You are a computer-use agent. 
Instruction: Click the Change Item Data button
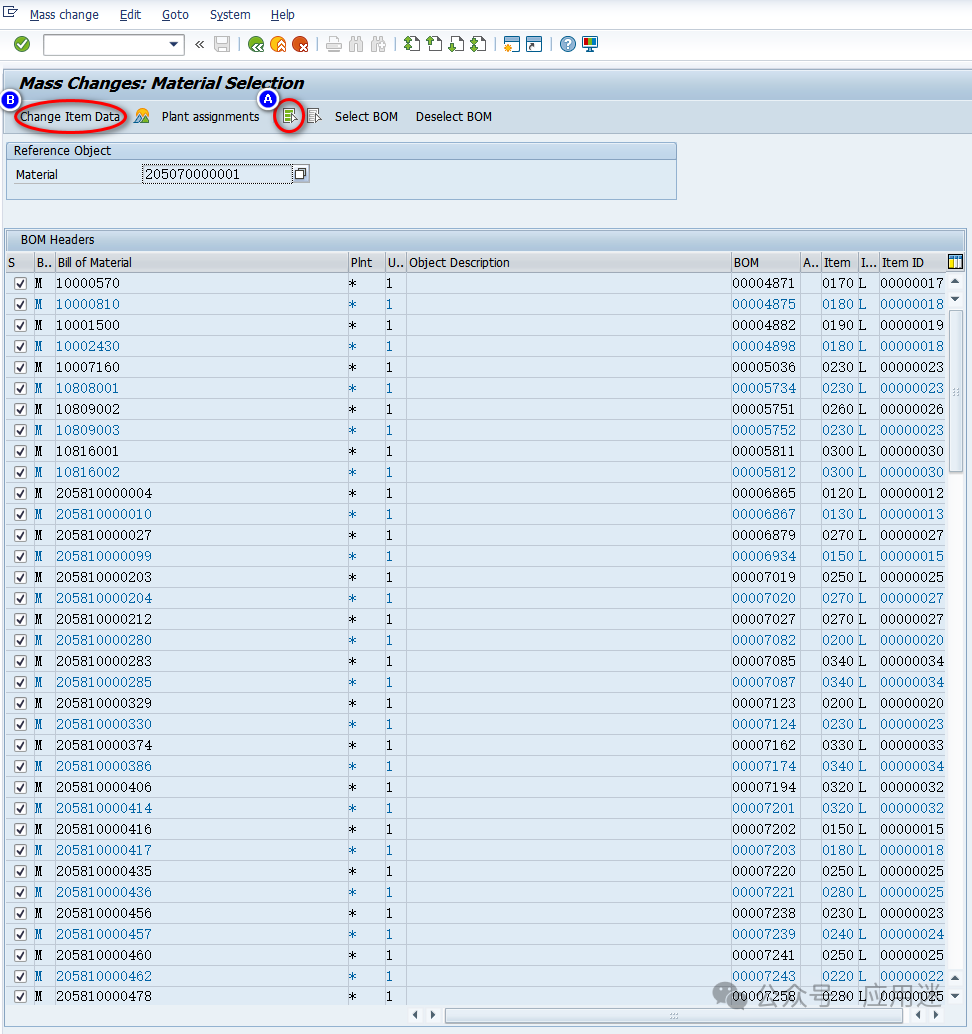pos(70,116)
